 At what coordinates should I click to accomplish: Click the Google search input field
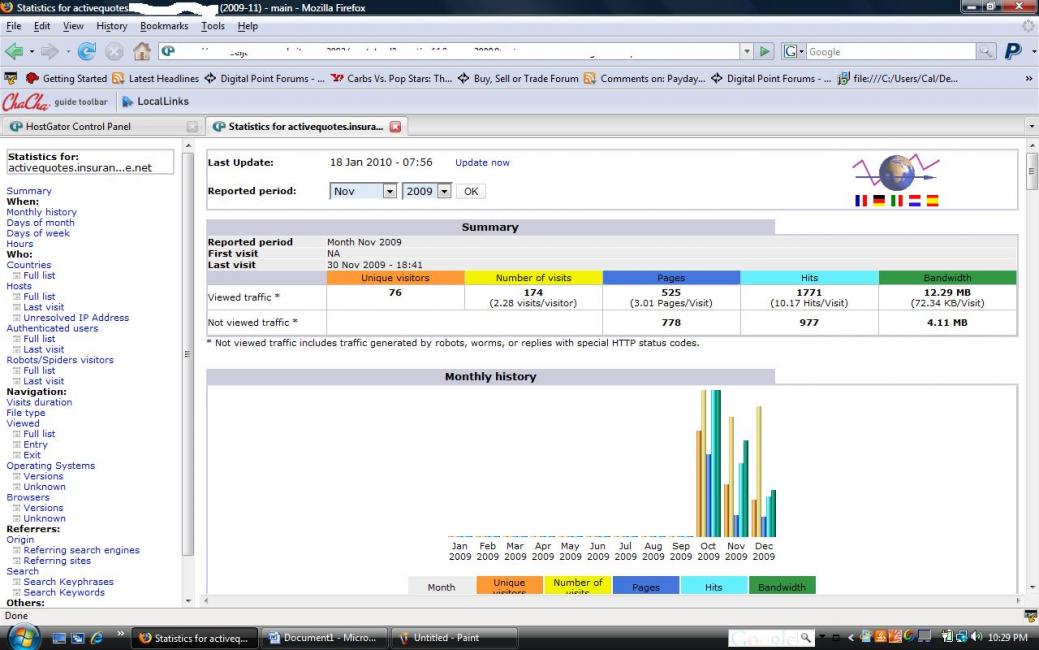coord(890,51)
